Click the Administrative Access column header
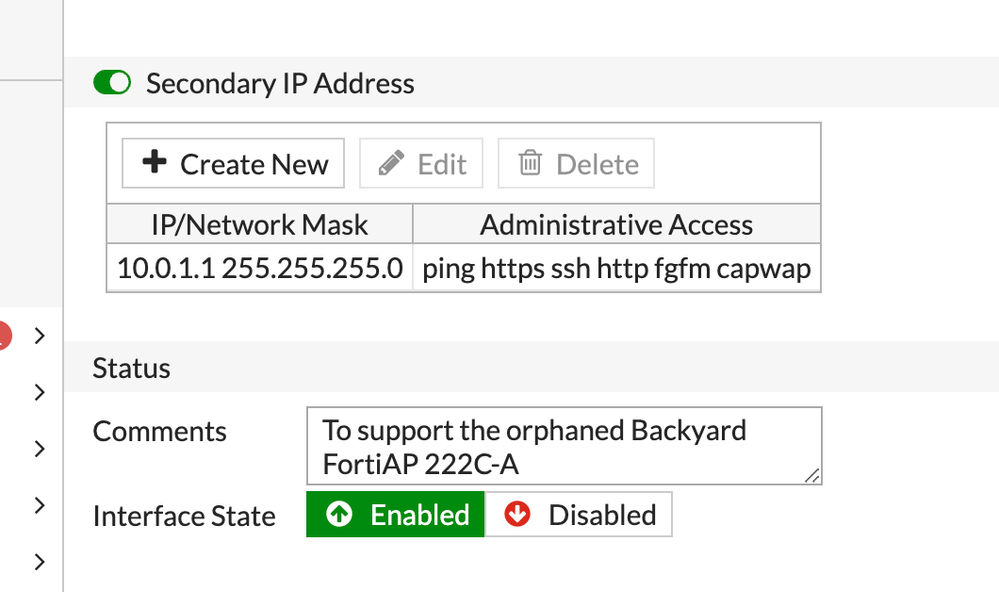Screen dimensions: 999x592 pos(616,224)
